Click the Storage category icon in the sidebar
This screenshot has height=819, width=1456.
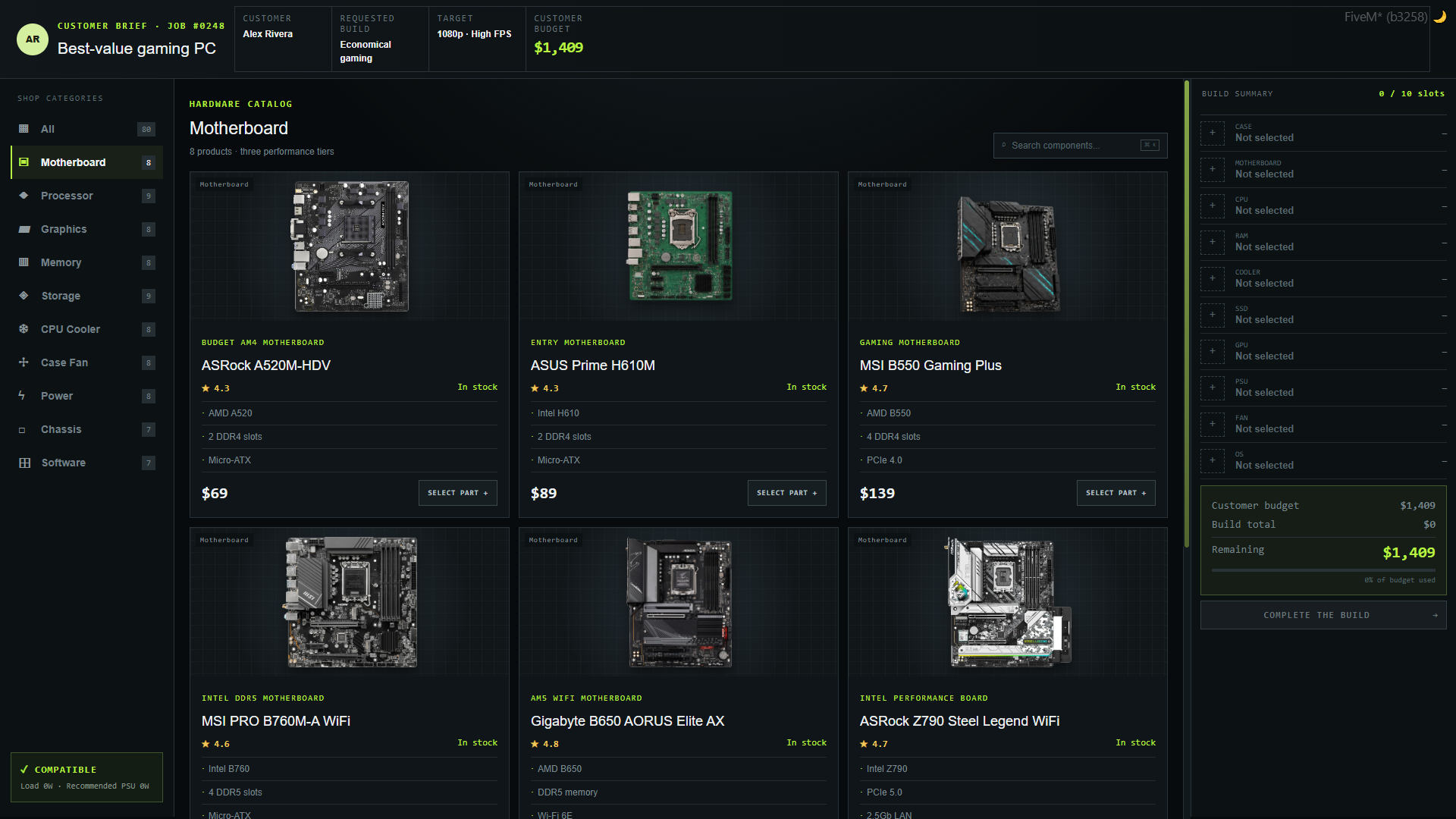coord(24,296)
